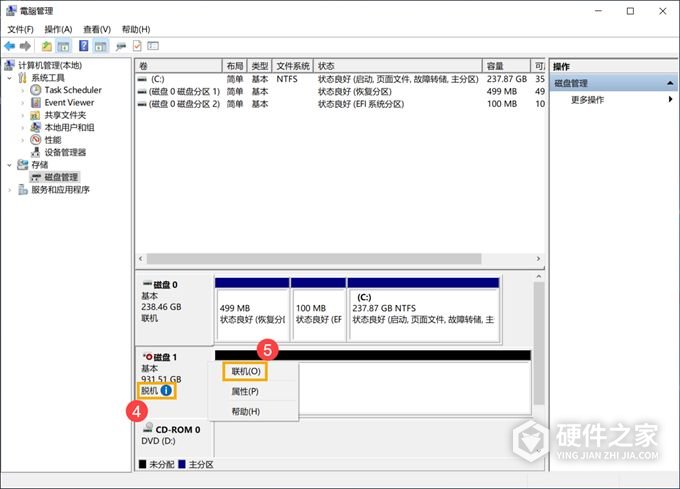Choose 联机(O) from the context menu

click(x=245, y=371)
